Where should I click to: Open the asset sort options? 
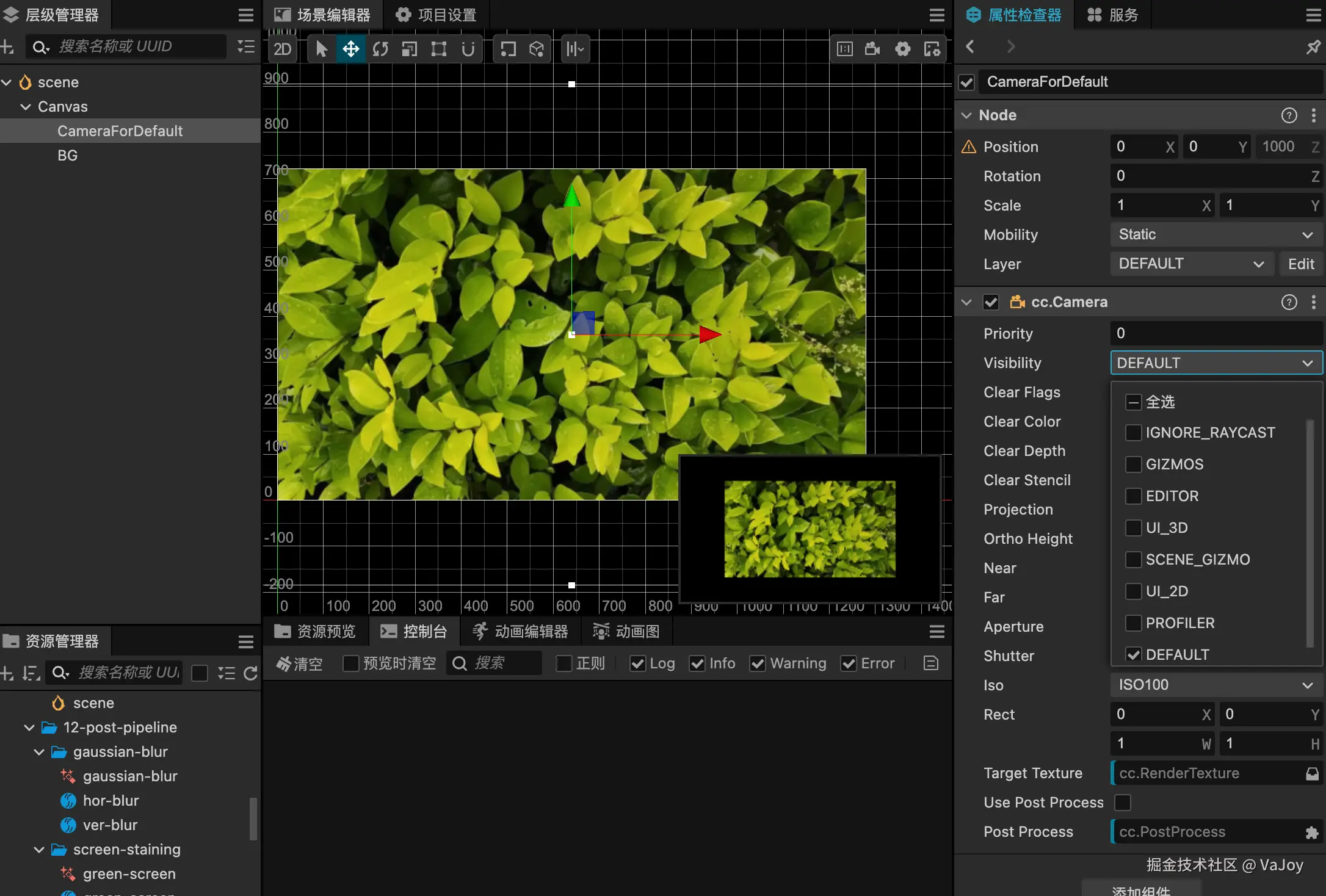point(31,673)
